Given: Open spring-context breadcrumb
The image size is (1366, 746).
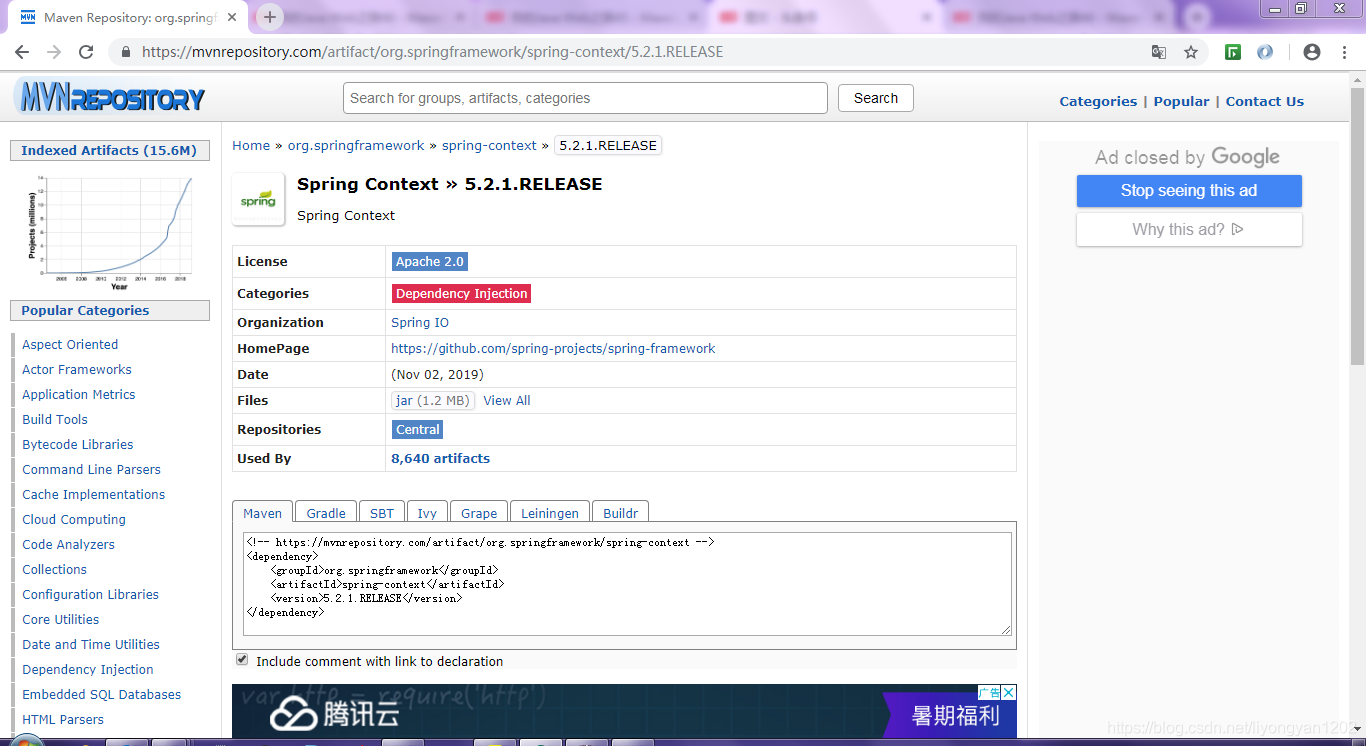Looking at the screenshot, I should coord(489,145).
